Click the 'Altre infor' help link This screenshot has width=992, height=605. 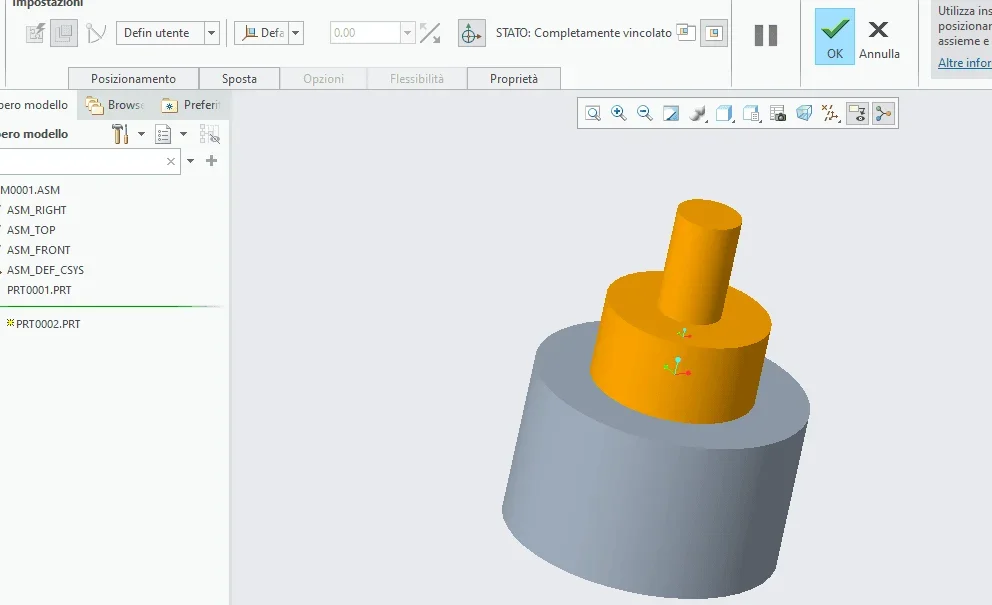964,63
